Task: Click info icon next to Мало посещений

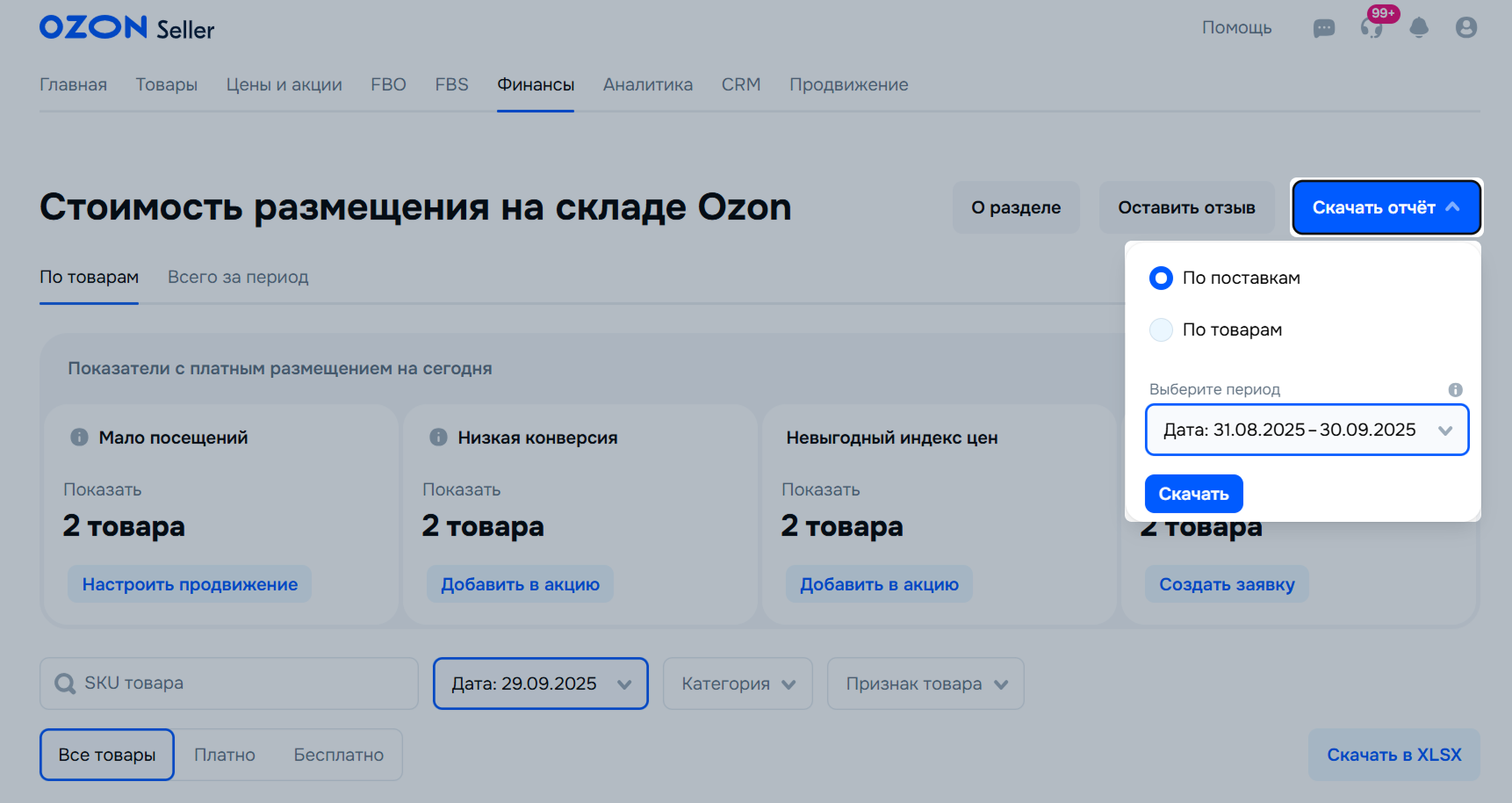Action: 79,438
